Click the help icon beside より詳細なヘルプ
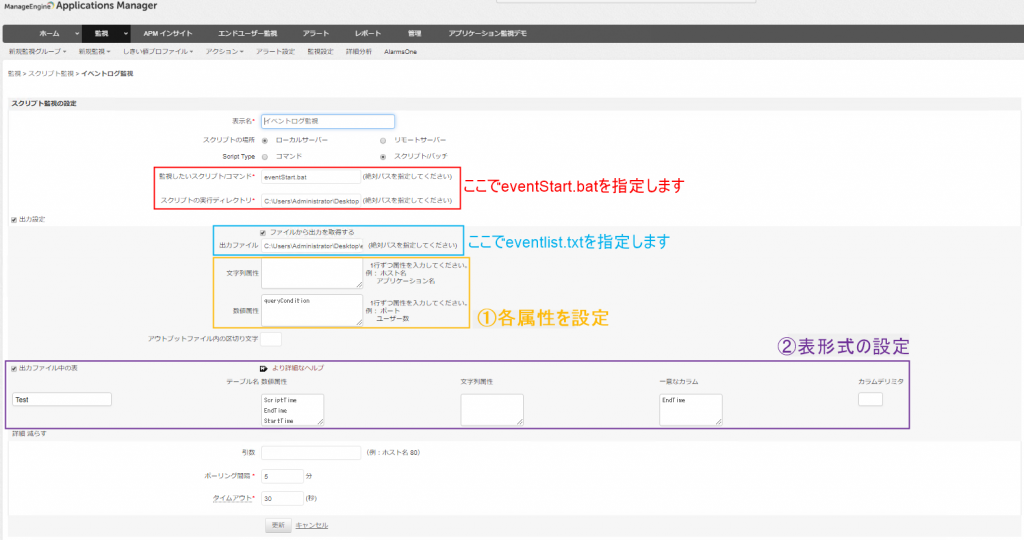This screenshot has height=540, width=1024. (263, 368)
